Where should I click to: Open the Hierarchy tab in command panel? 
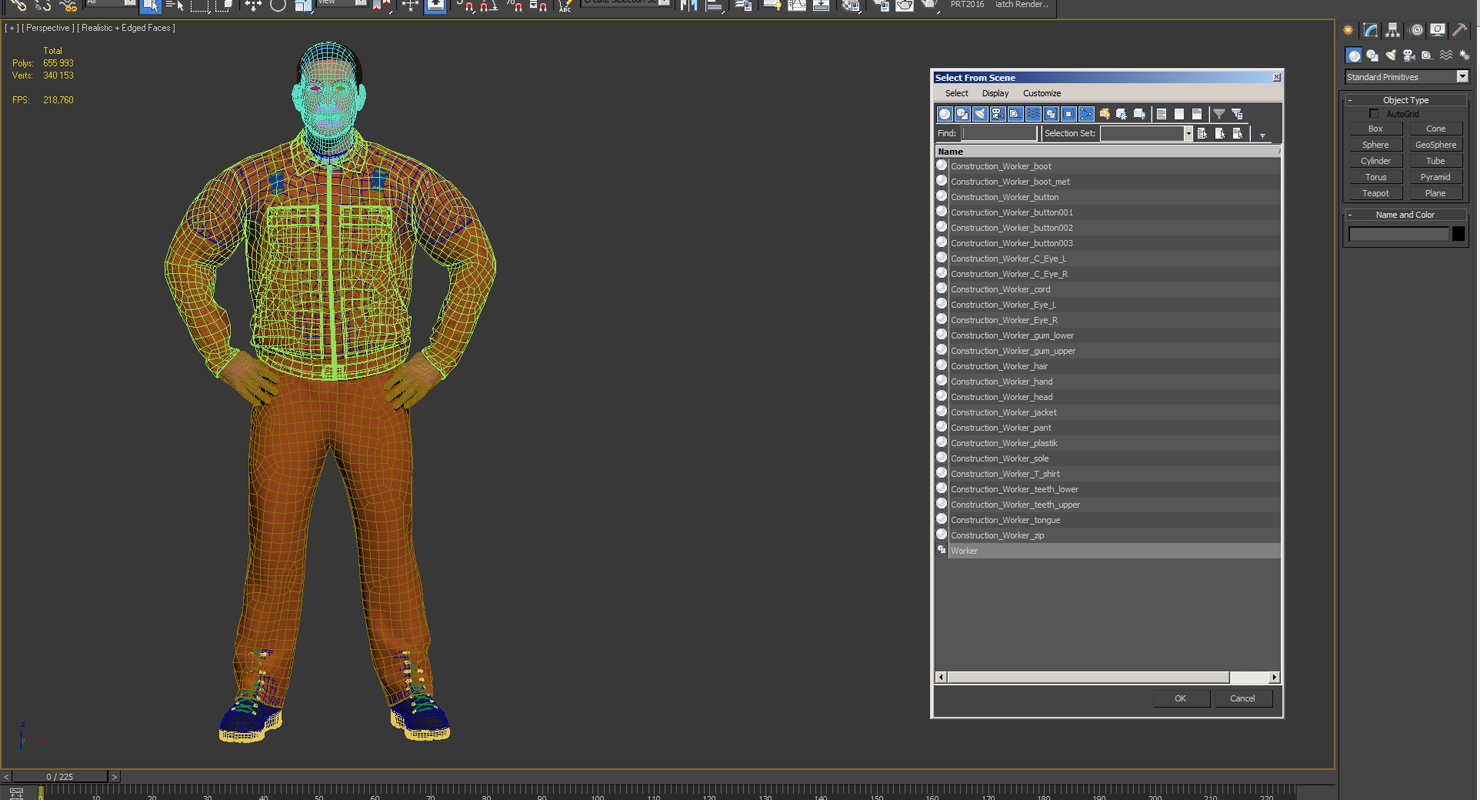tap(1392, 30)
